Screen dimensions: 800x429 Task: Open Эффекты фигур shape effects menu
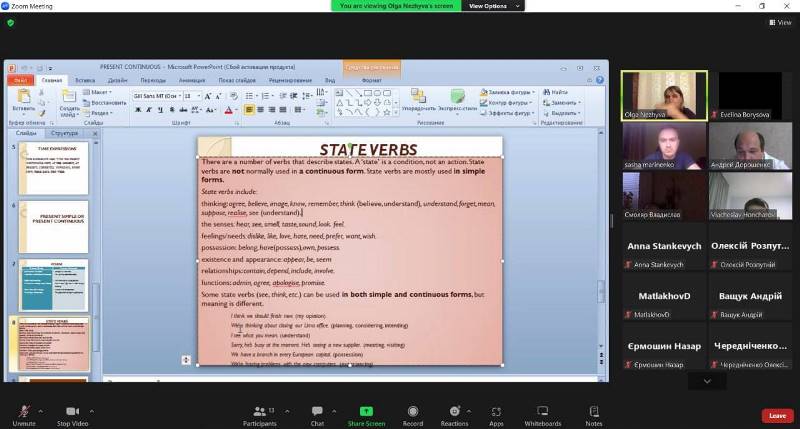coord(508,113)
